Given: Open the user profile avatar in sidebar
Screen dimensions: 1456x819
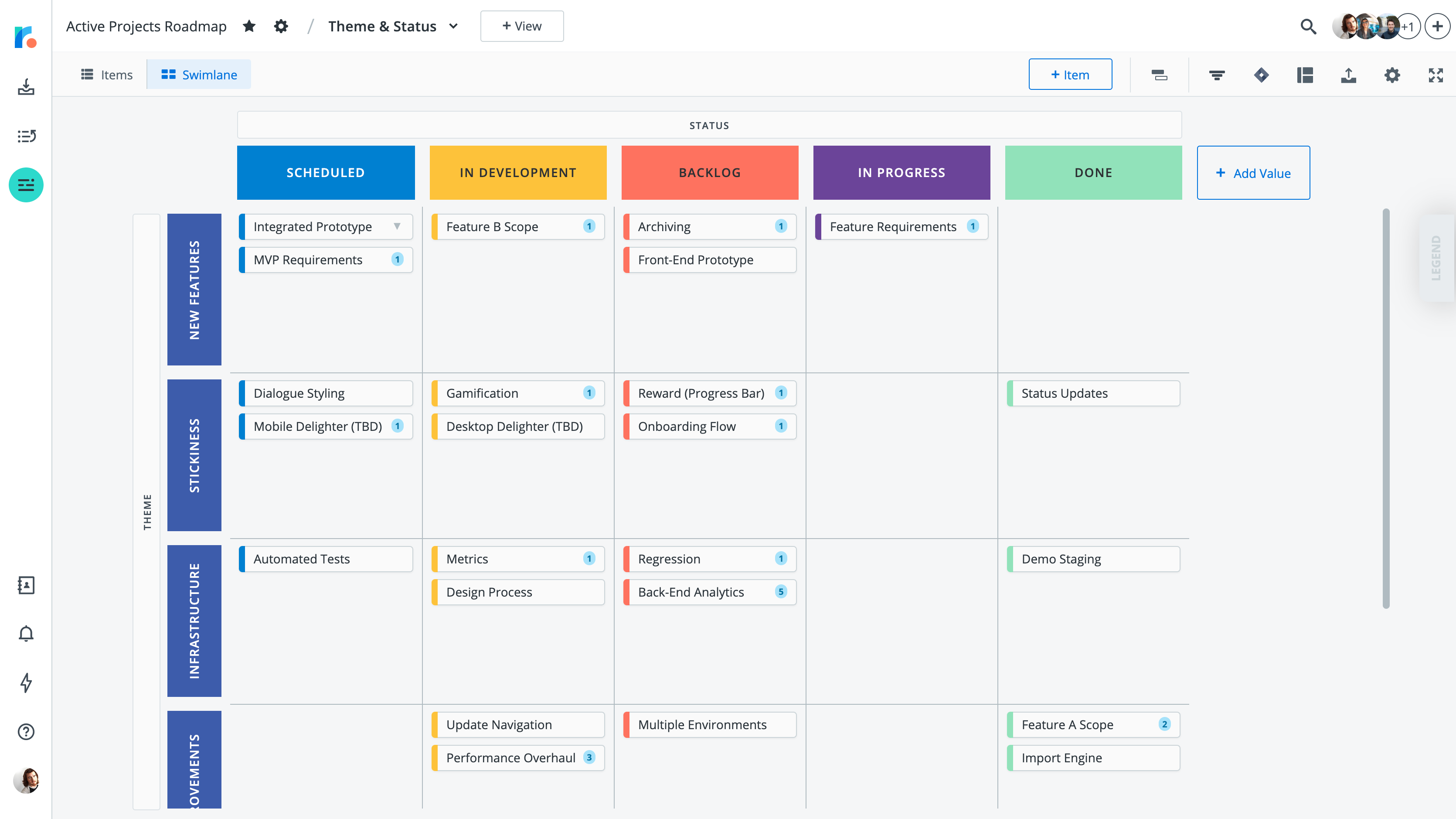Looking at the screenshot, I should coord(26,781).
